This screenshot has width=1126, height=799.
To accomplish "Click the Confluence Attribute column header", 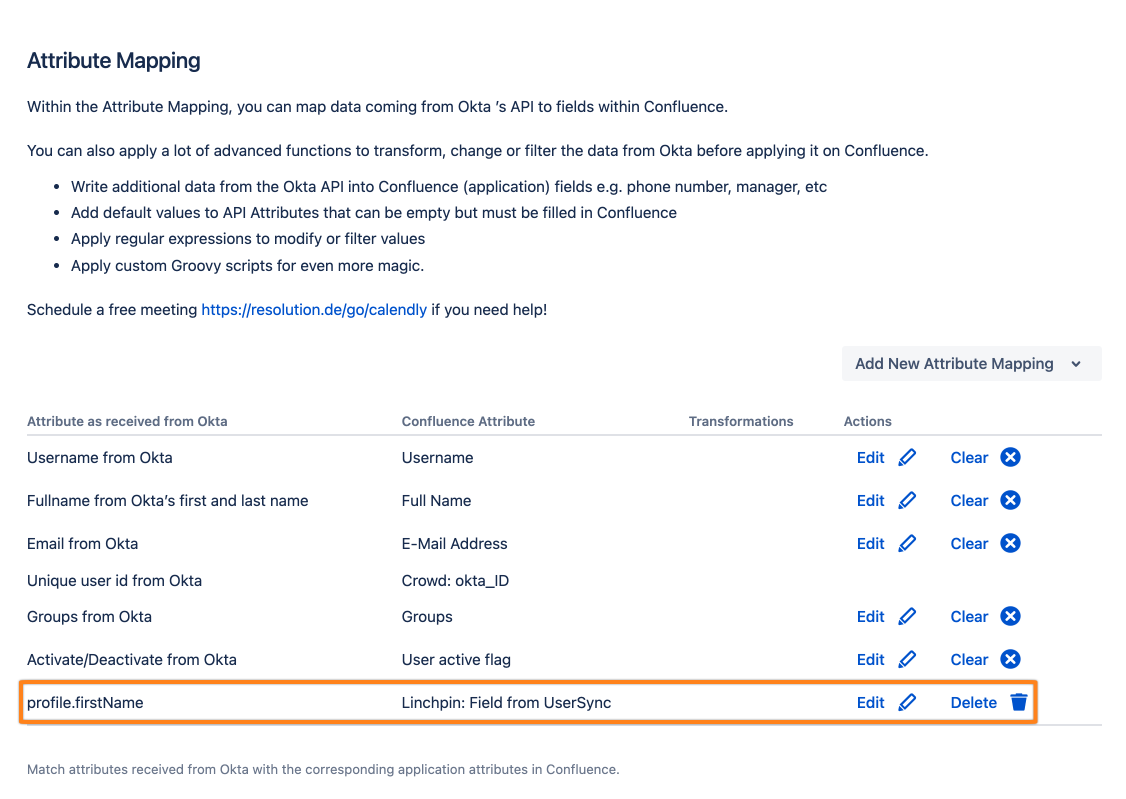I will tap(468, 421).
